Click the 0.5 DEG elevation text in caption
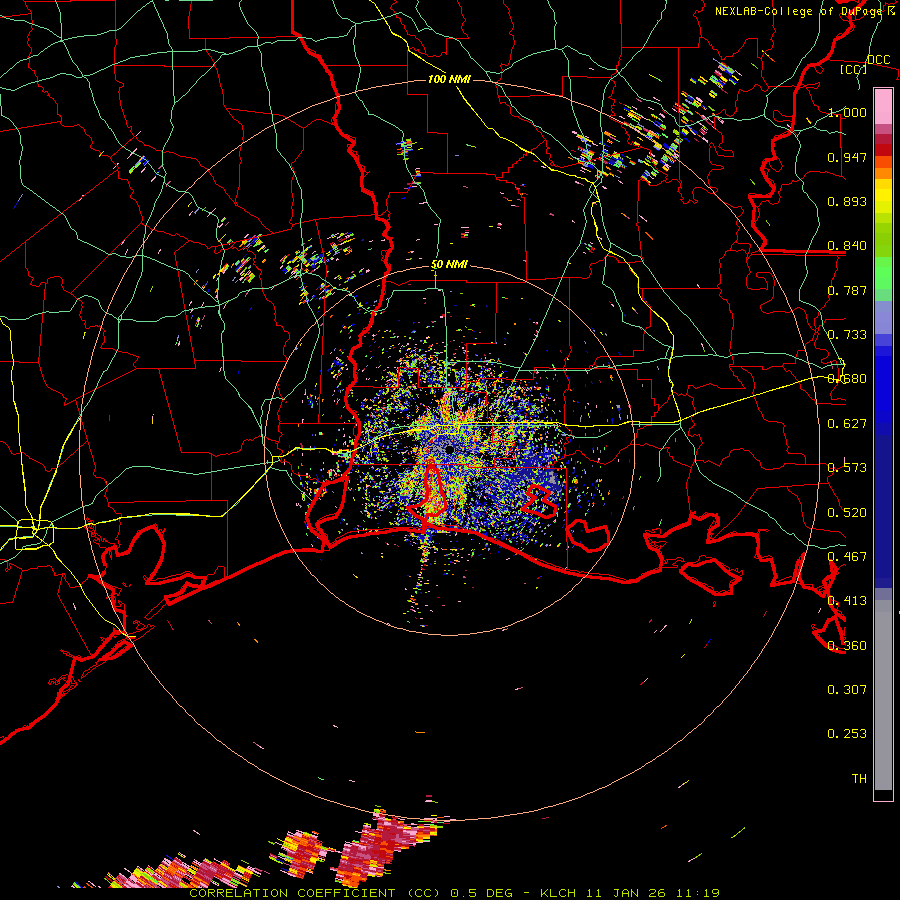 coord(482,893)
